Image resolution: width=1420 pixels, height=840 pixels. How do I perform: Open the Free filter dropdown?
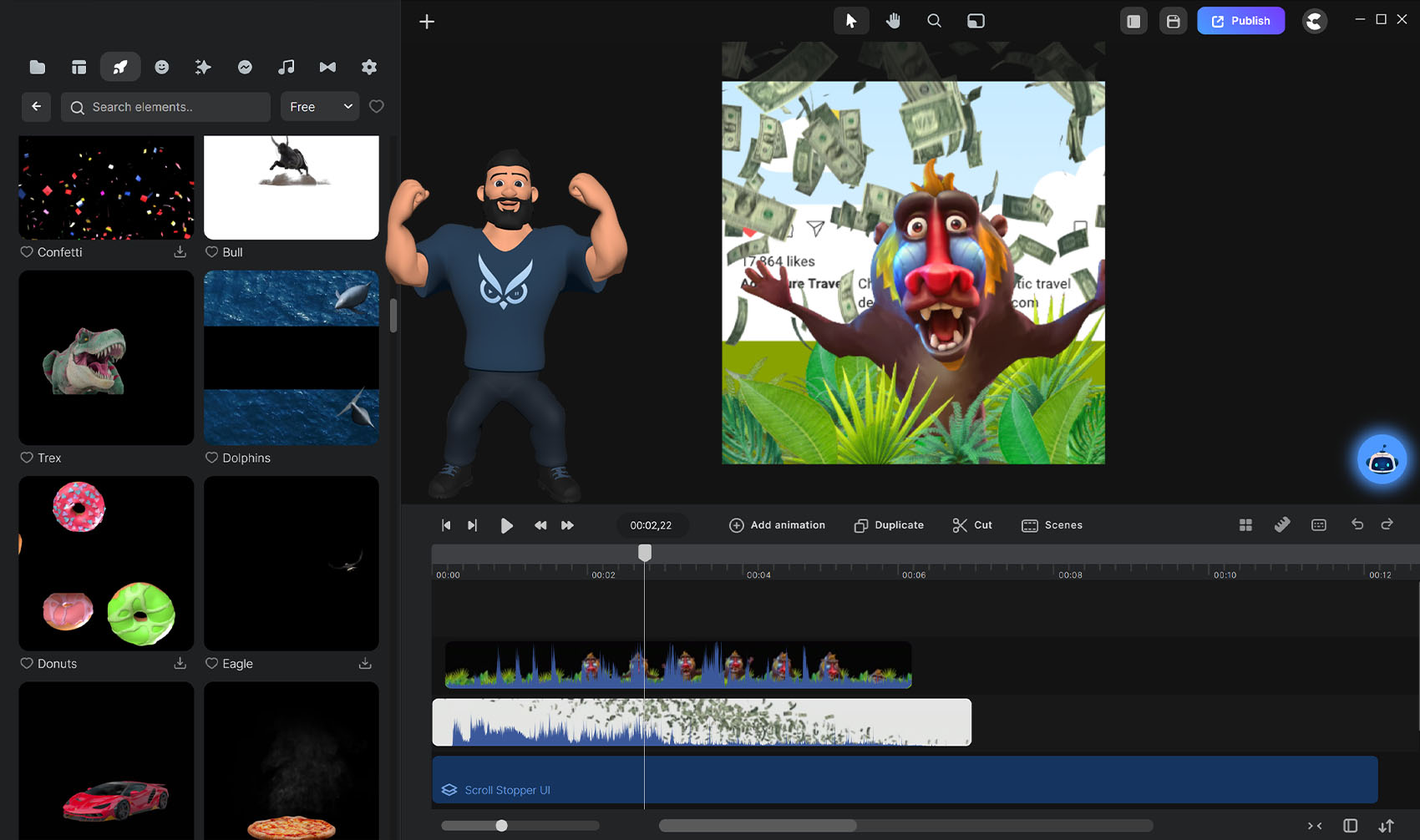320,107
